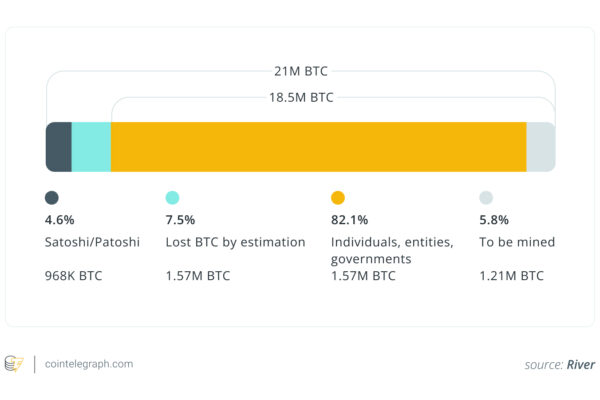Click the light gray to-be-mined bar segment
600x400 pixels.
(x=540, y=147)
